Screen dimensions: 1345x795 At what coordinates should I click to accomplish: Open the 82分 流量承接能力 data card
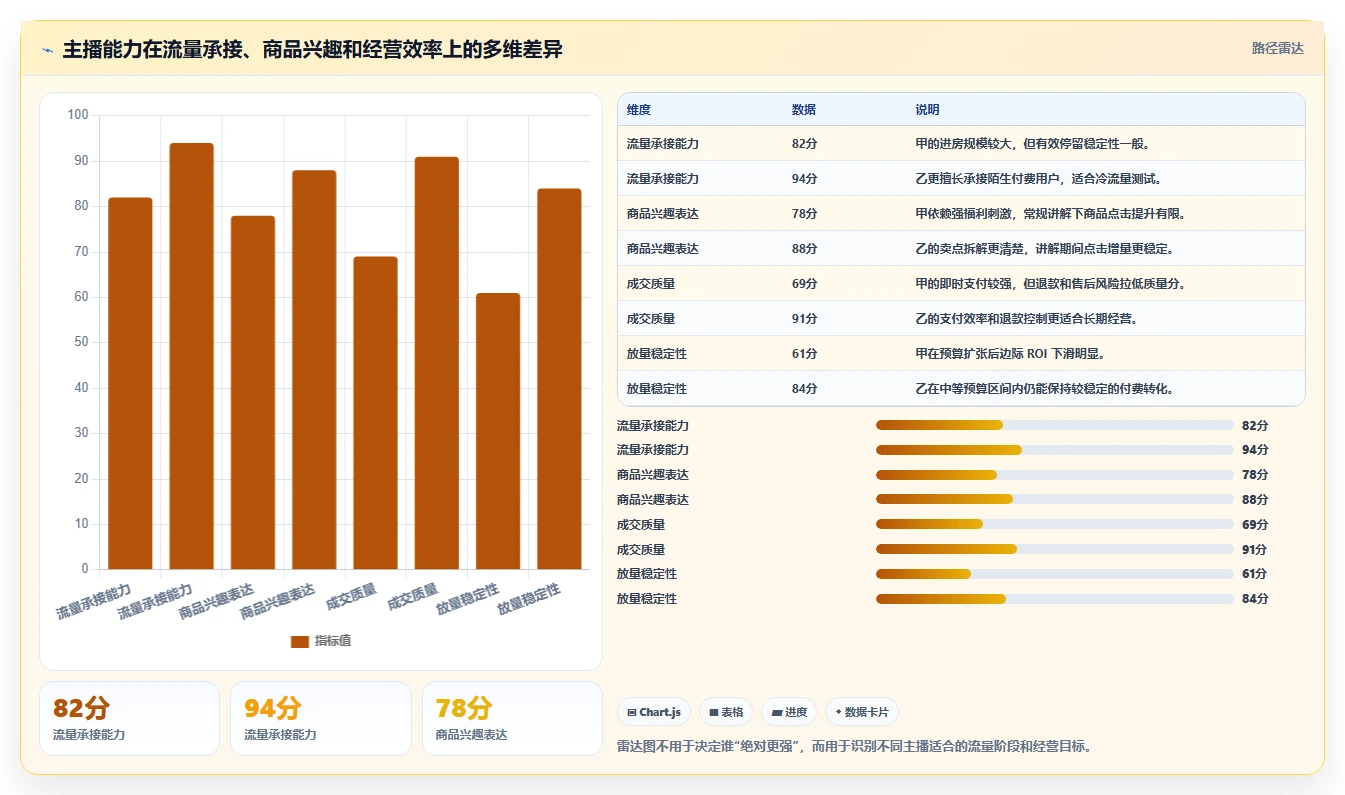[129, 718]
